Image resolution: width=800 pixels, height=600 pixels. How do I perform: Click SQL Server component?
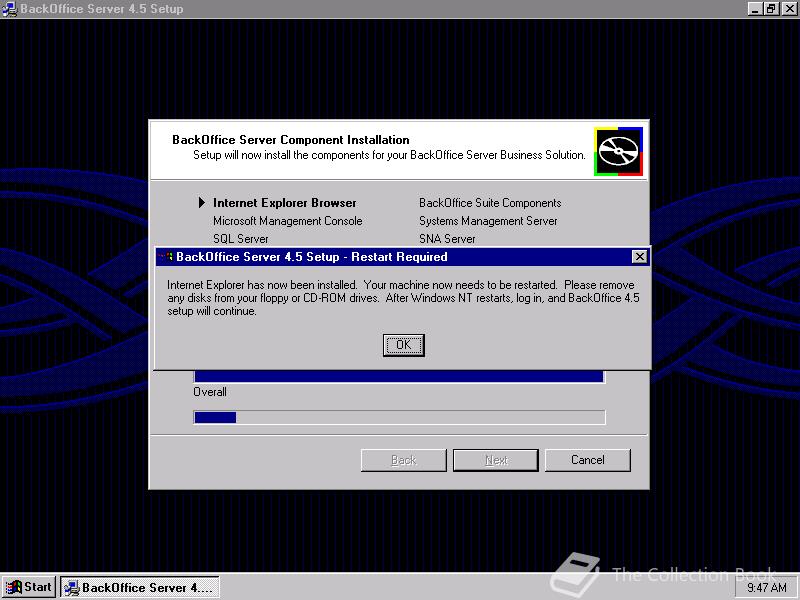[241, 239]
